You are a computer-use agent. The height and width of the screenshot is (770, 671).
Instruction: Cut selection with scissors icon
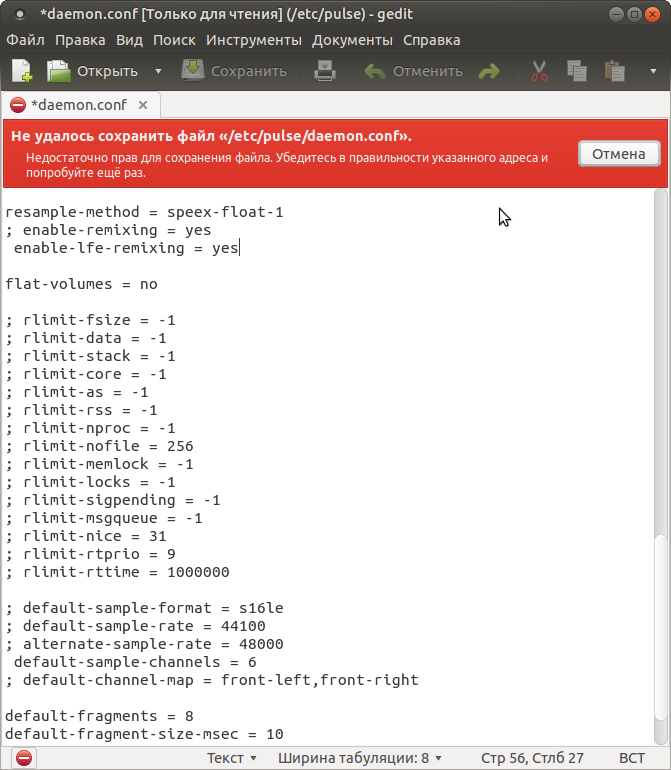pos(539,71)
